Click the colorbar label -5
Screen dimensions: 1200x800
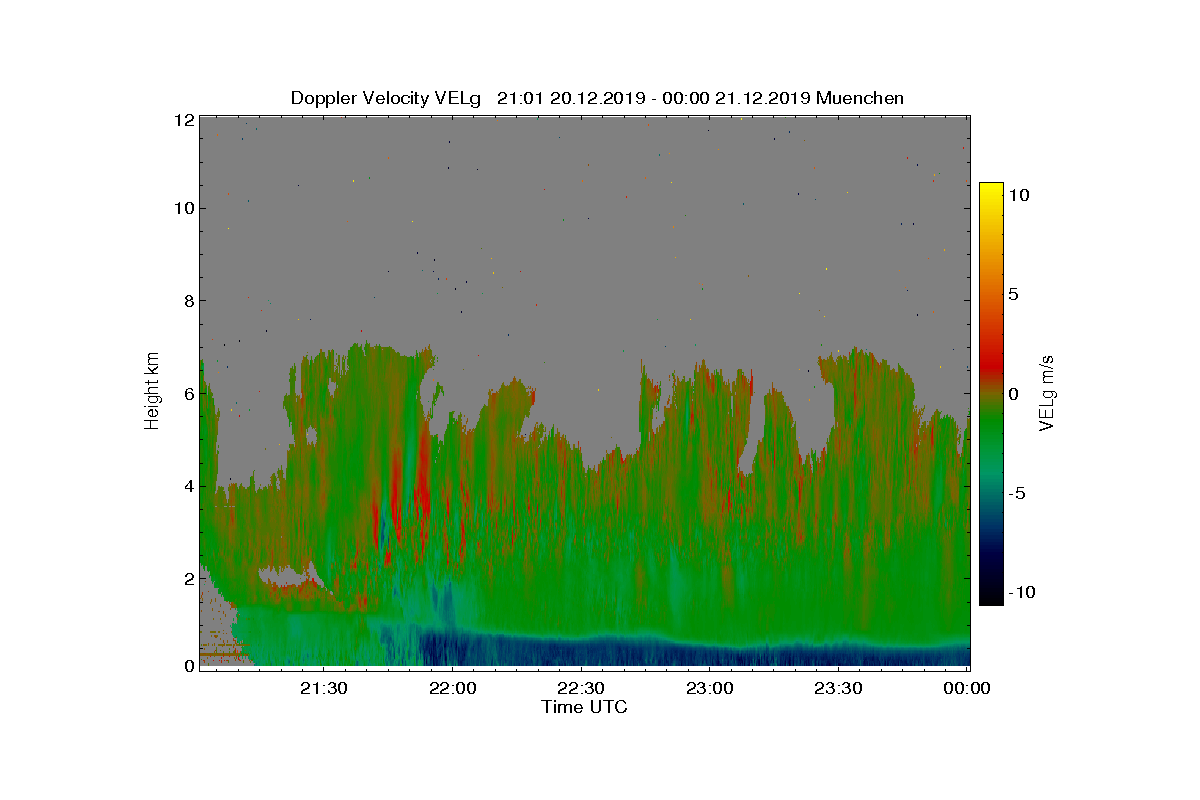pyautogui.click(x=1016, y=493)
